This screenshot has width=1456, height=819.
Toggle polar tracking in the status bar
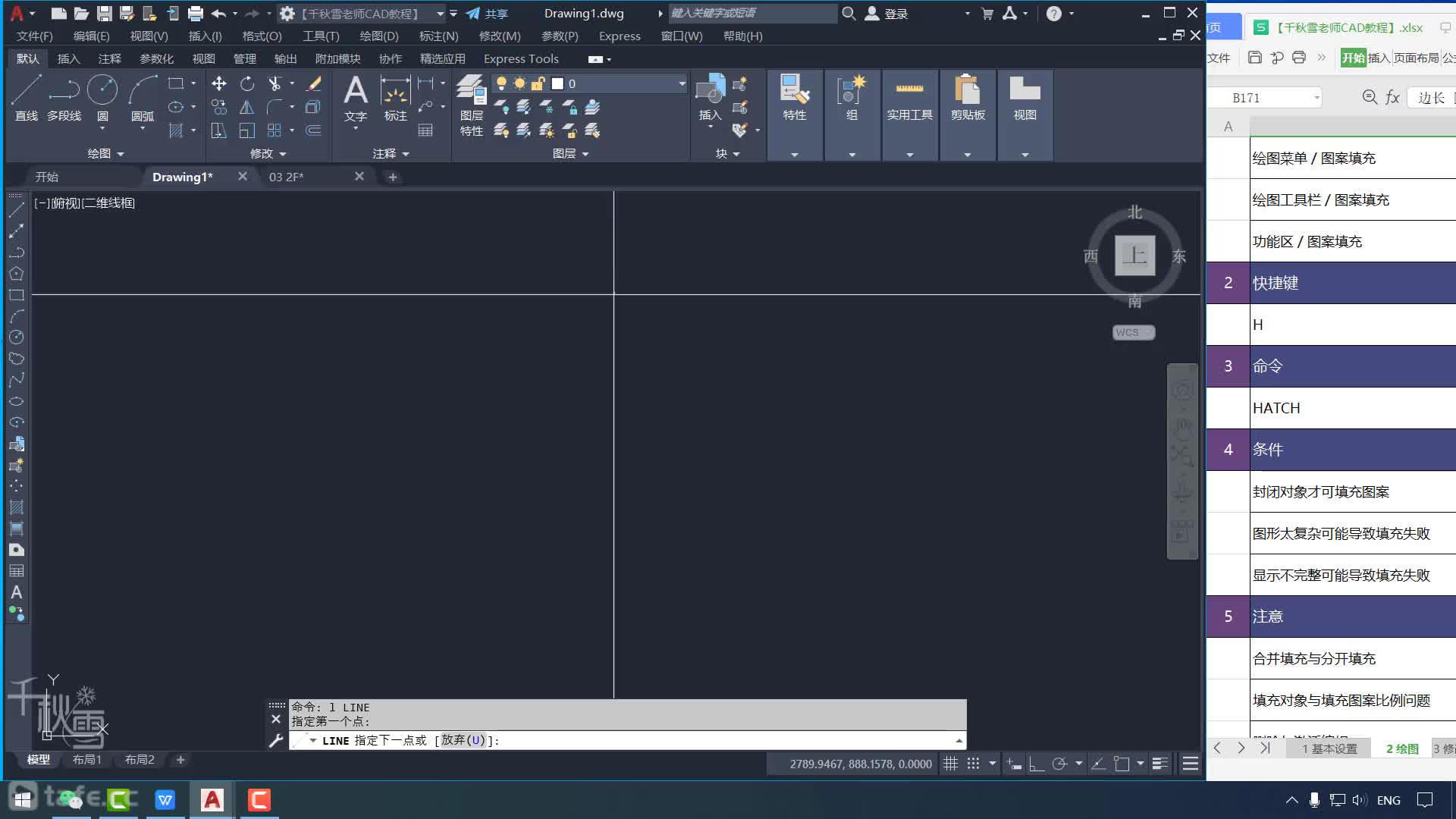(1059, 764)
